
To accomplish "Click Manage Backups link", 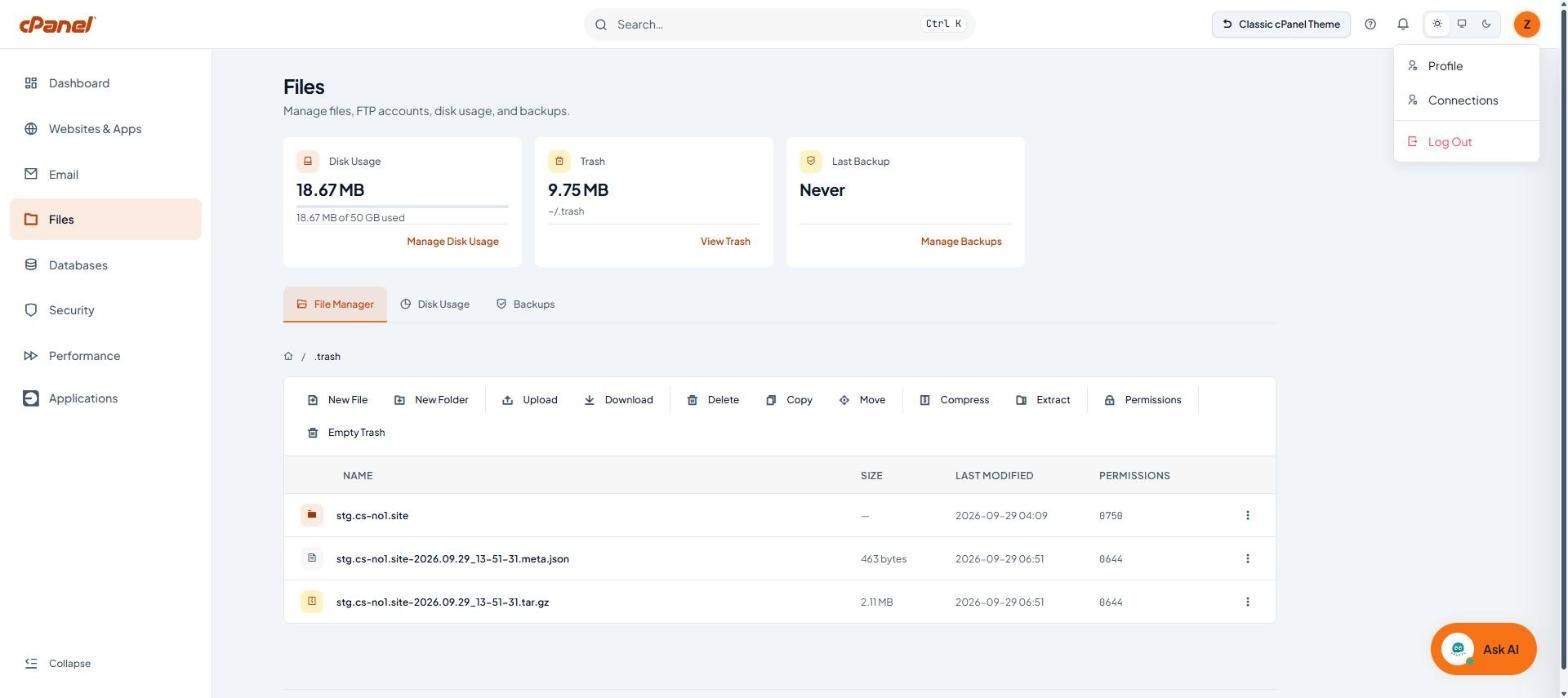I will tap(961, 241).
